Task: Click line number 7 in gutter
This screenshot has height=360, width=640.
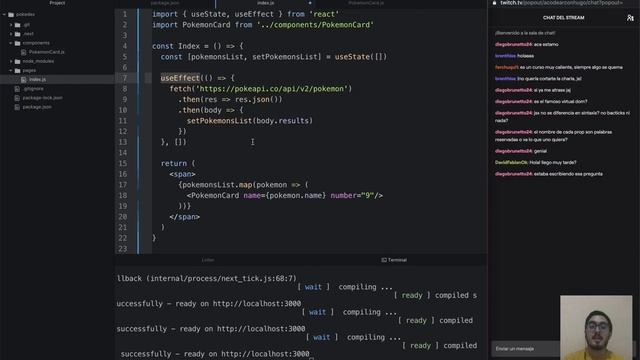Action: [125, 78]
